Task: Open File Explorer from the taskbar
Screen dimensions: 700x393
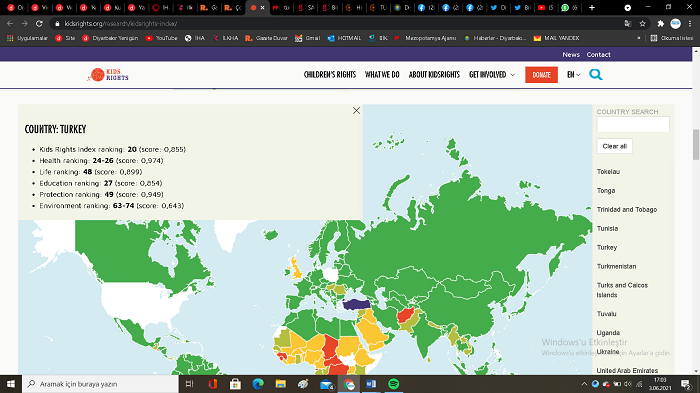Action: point(280,384)
